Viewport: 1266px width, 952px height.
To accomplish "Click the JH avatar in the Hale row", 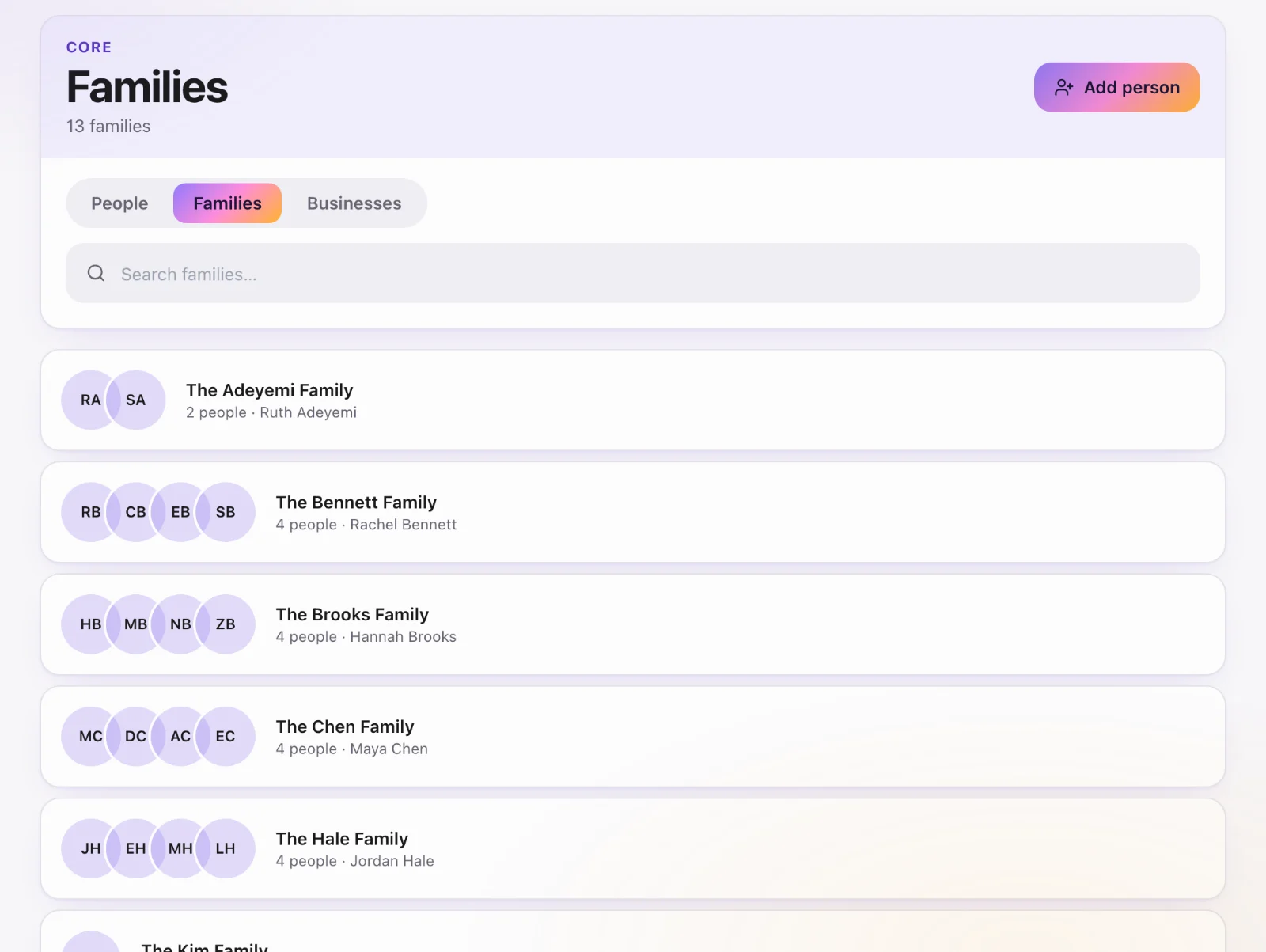I will pyautogui.click(x=91, y=848).
